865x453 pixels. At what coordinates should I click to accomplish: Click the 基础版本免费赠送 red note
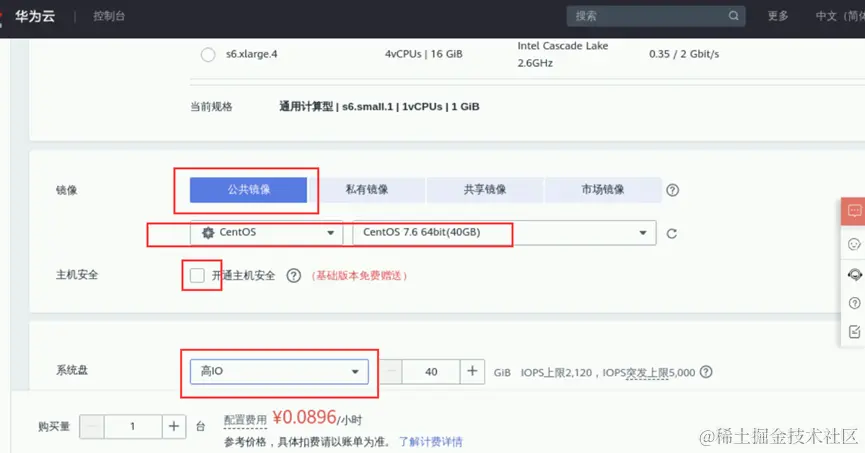359,275
